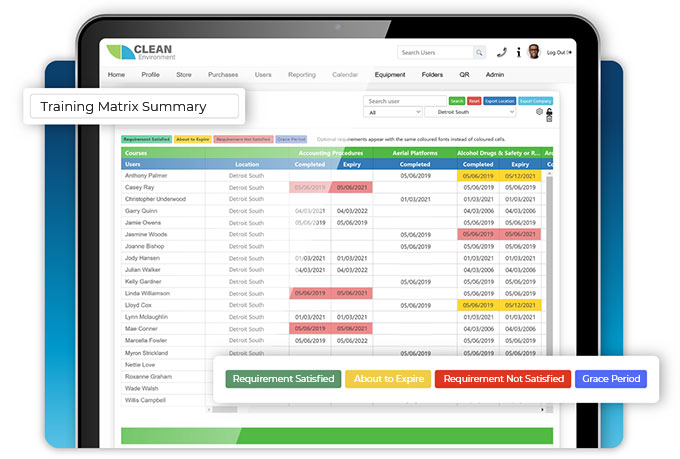680x459 pixels.
Task: Click Log Out link
Action: (x=557, y=52)
